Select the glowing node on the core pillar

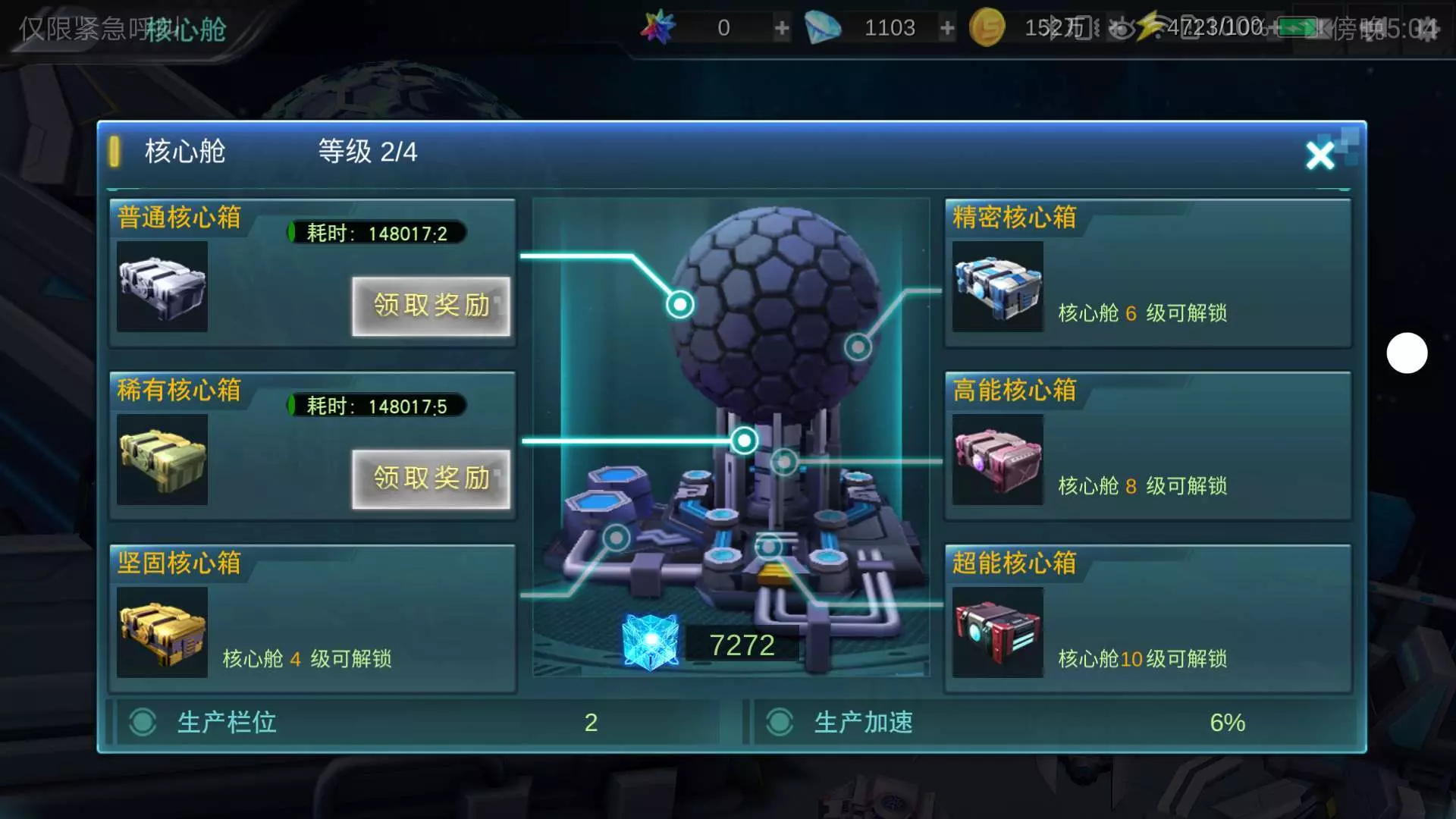[x=744, y=441]
